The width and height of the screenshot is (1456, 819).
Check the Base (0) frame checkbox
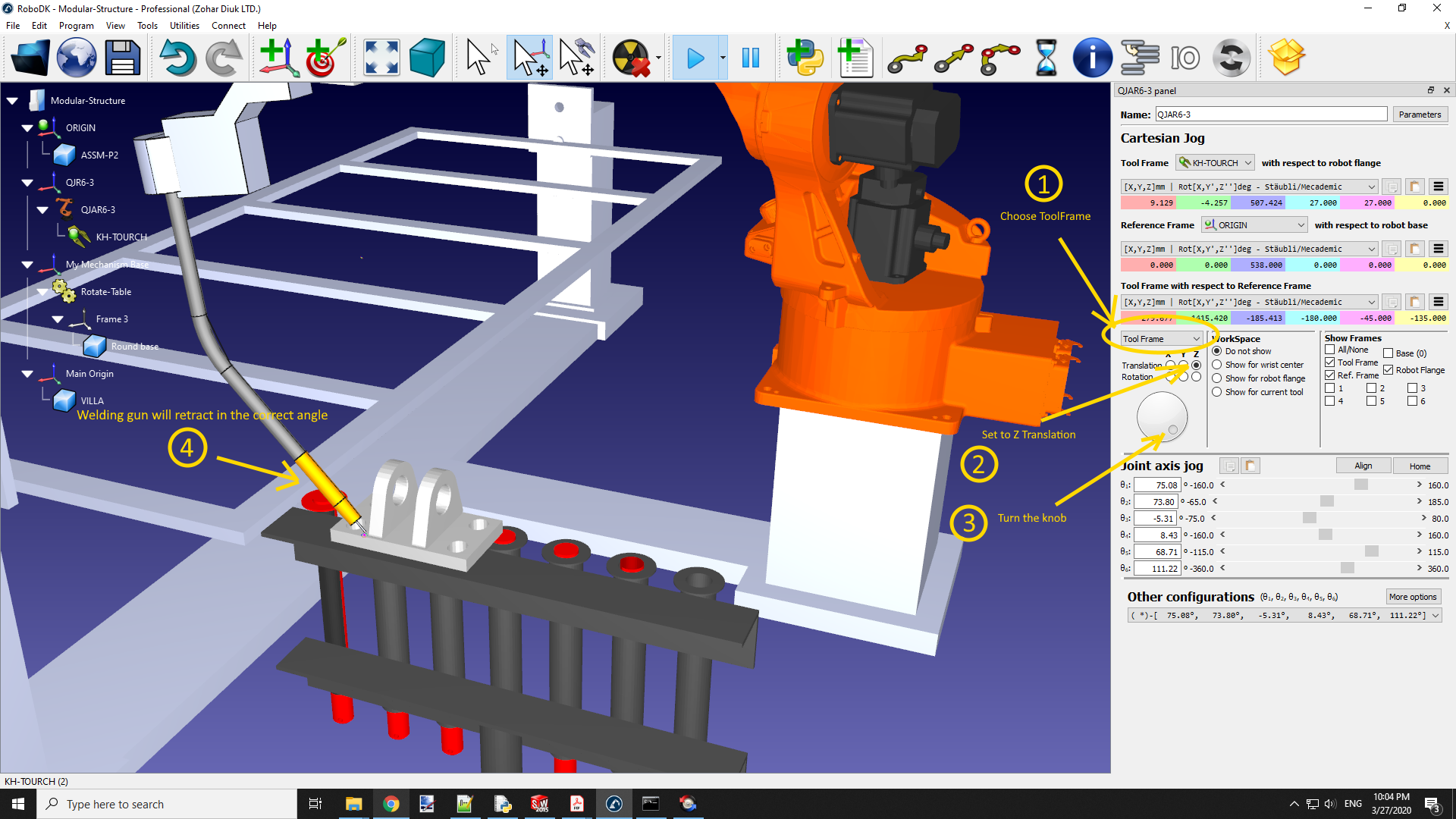coord(1389,353)
